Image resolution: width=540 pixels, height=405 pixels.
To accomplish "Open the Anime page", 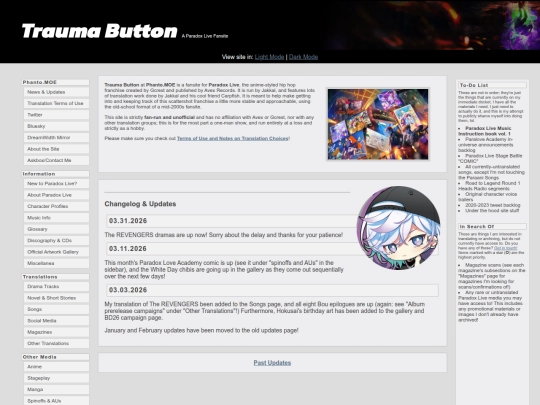I will (56, 367).
